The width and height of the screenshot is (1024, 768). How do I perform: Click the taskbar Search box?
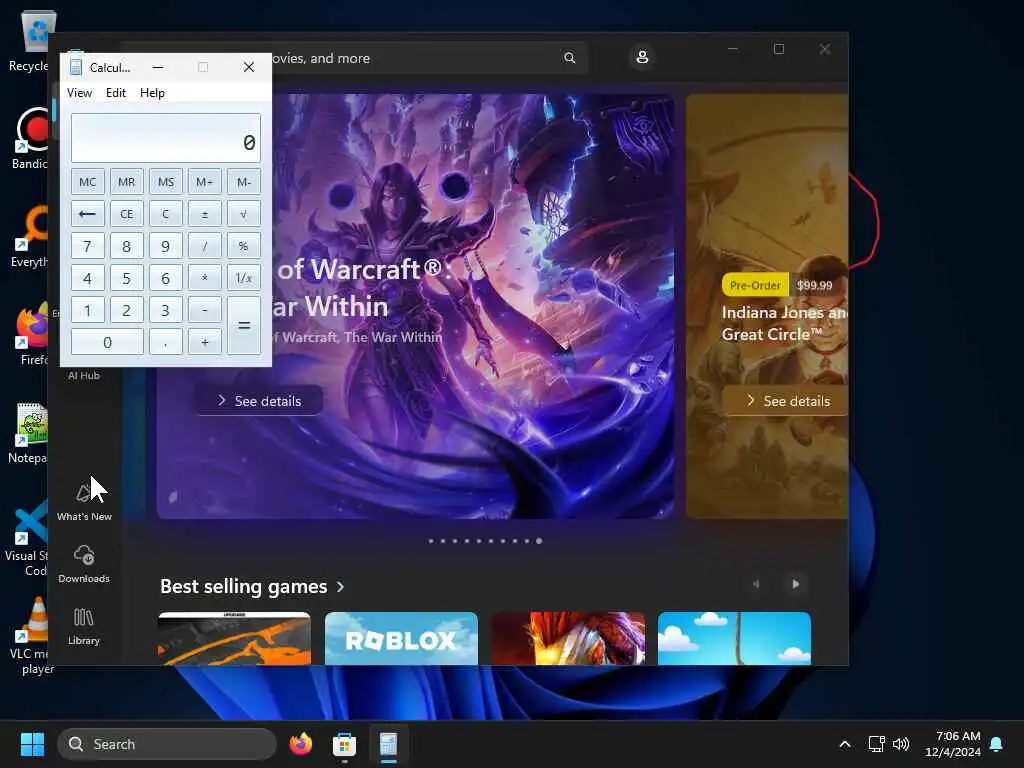(167, 744)
